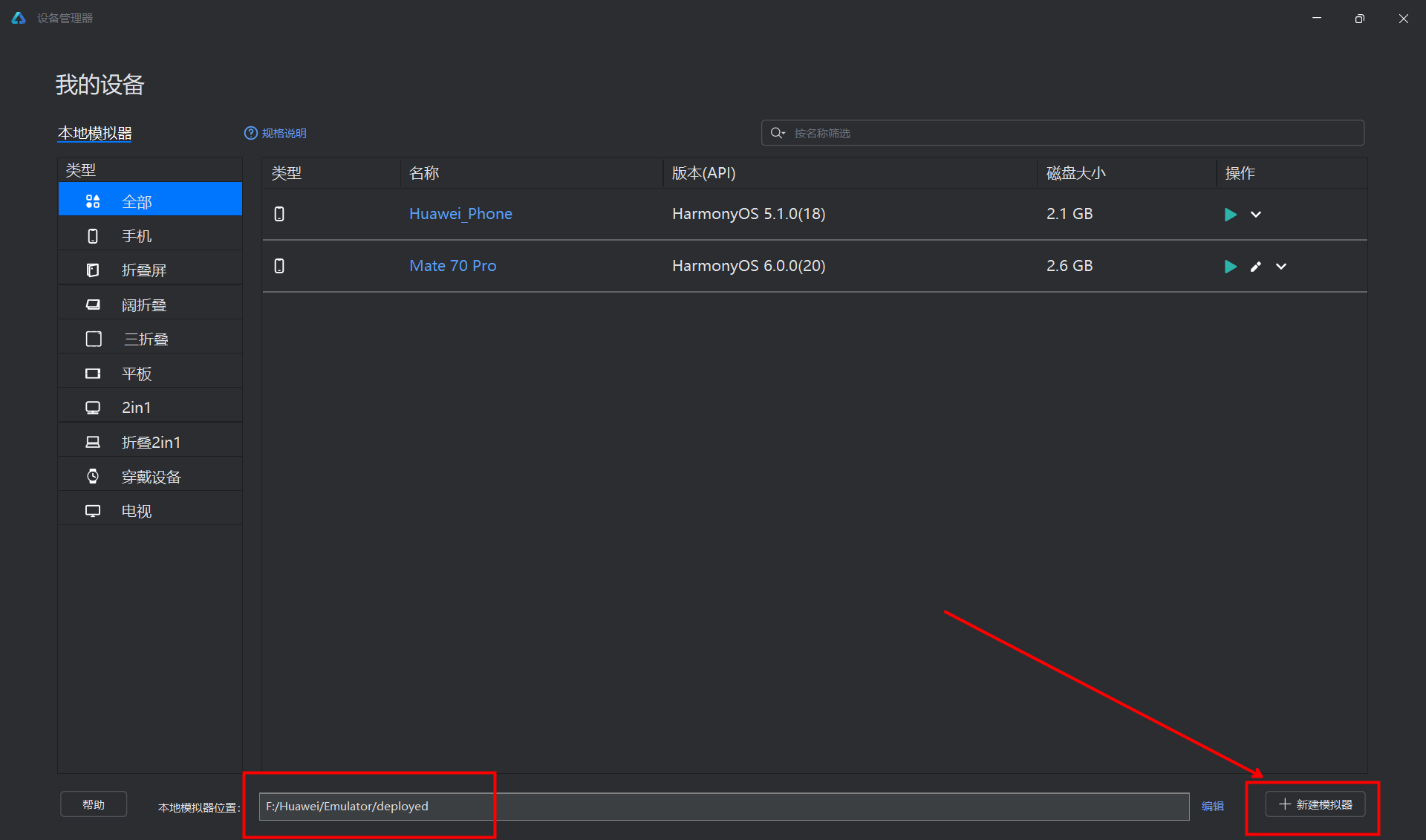This screenshot has width=1426, height=840.
Task: Start the Mate 70 Pro emulator
Action: [x=1230, y=267]
